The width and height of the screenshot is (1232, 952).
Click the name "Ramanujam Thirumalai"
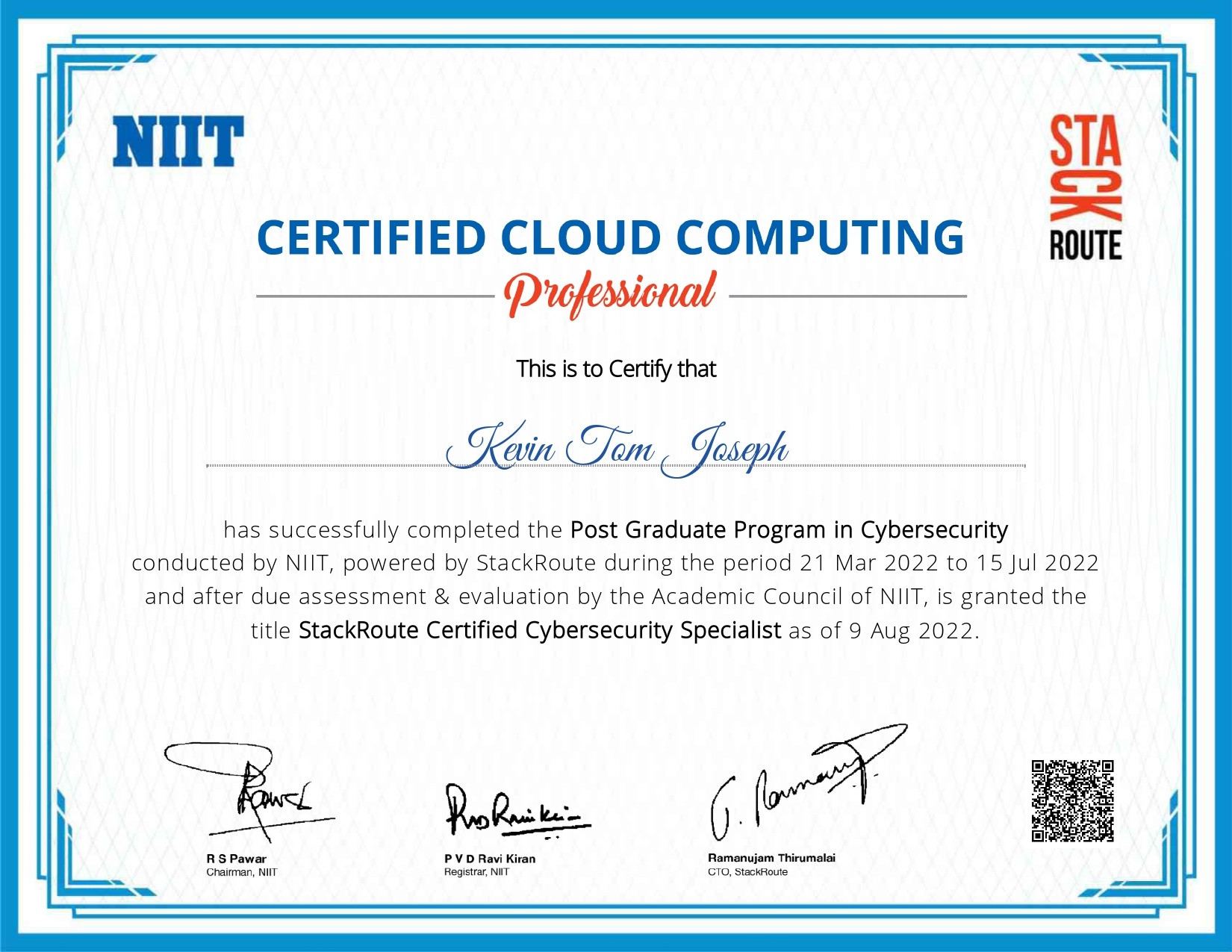click(x=771, y=858)
